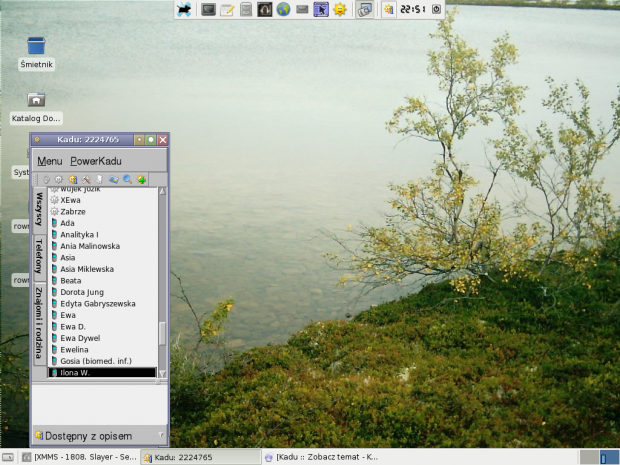Screen dimensions: 620x465
Task: Click the description text area below contacts
Action: point(100,404)
